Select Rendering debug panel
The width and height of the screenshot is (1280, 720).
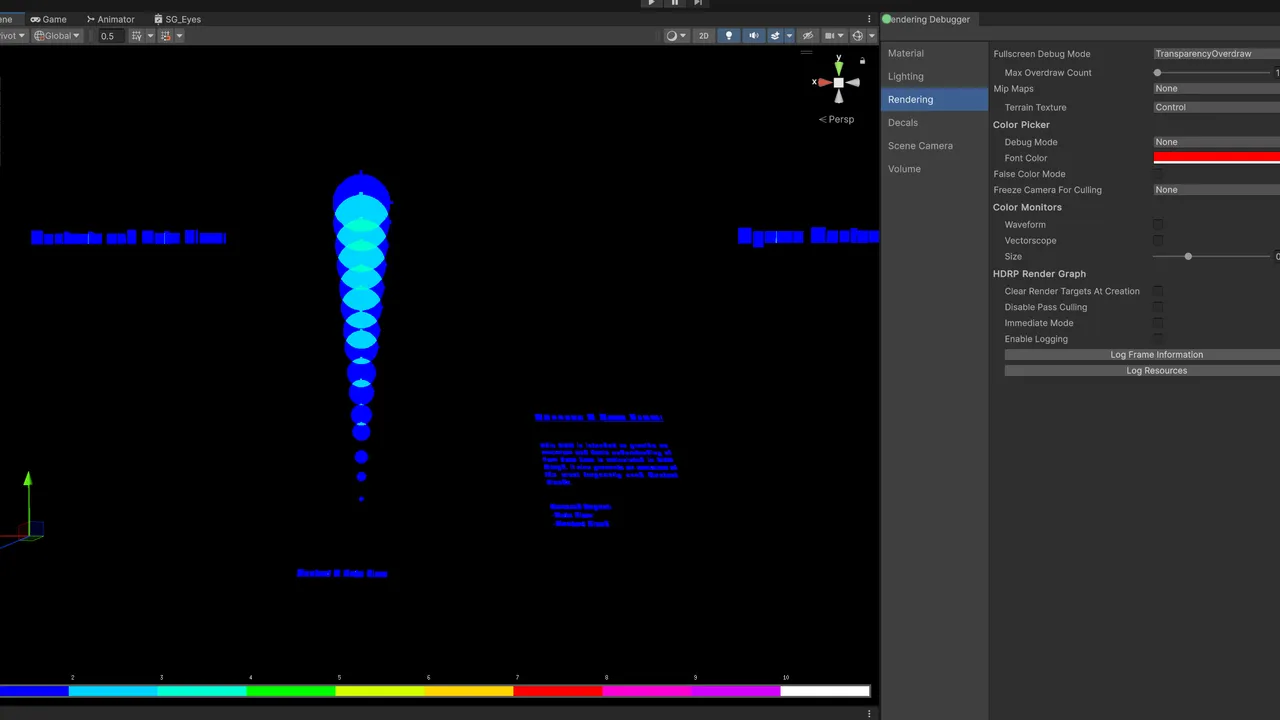click(934, 99)
